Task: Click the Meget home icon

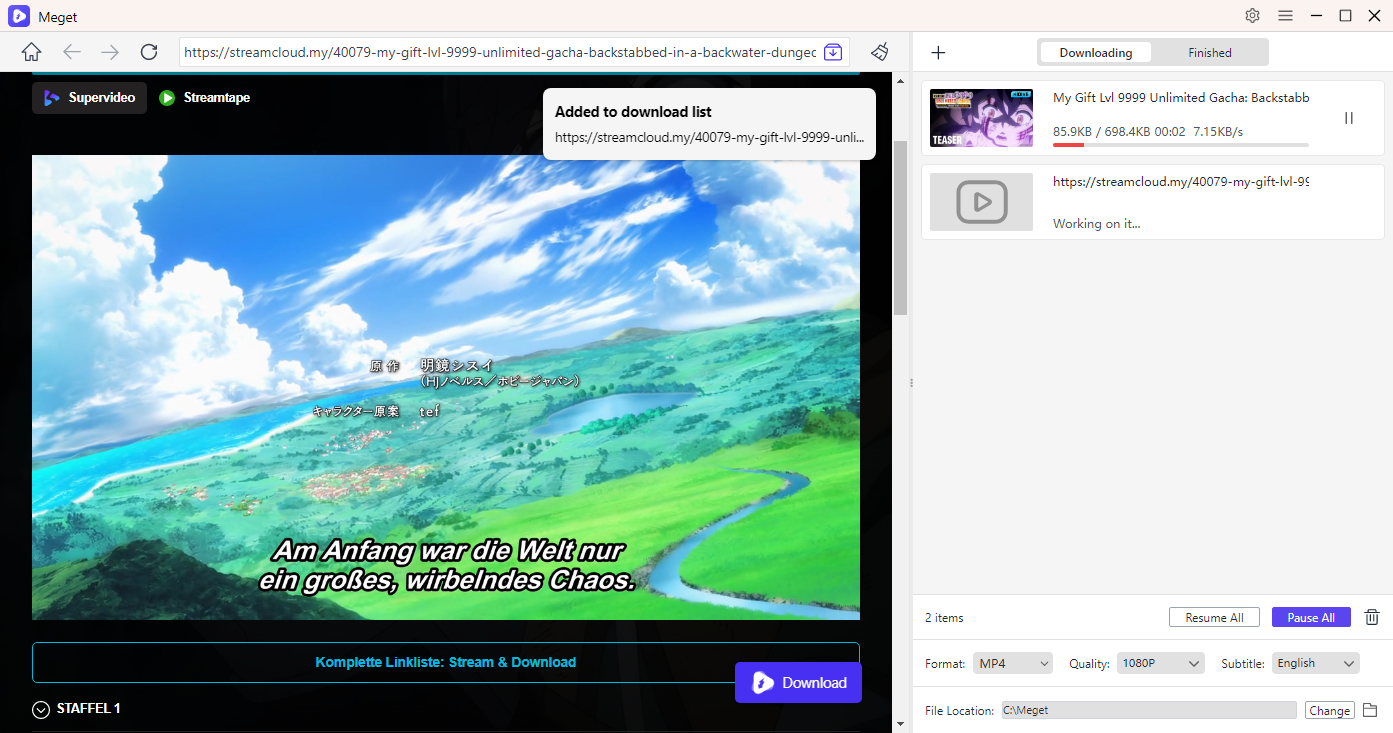Action: pyautogui.click(x=31, y=51)
